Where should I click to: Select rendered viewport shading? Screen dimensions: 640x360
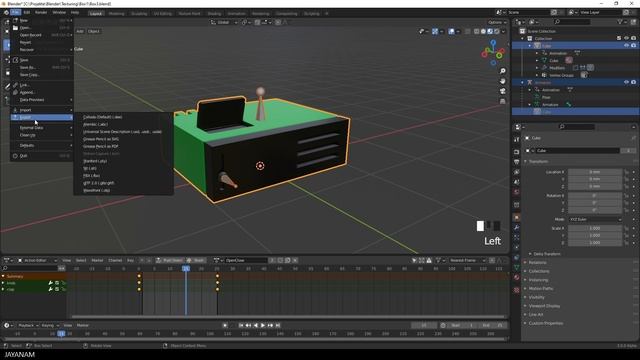(497, 31)
